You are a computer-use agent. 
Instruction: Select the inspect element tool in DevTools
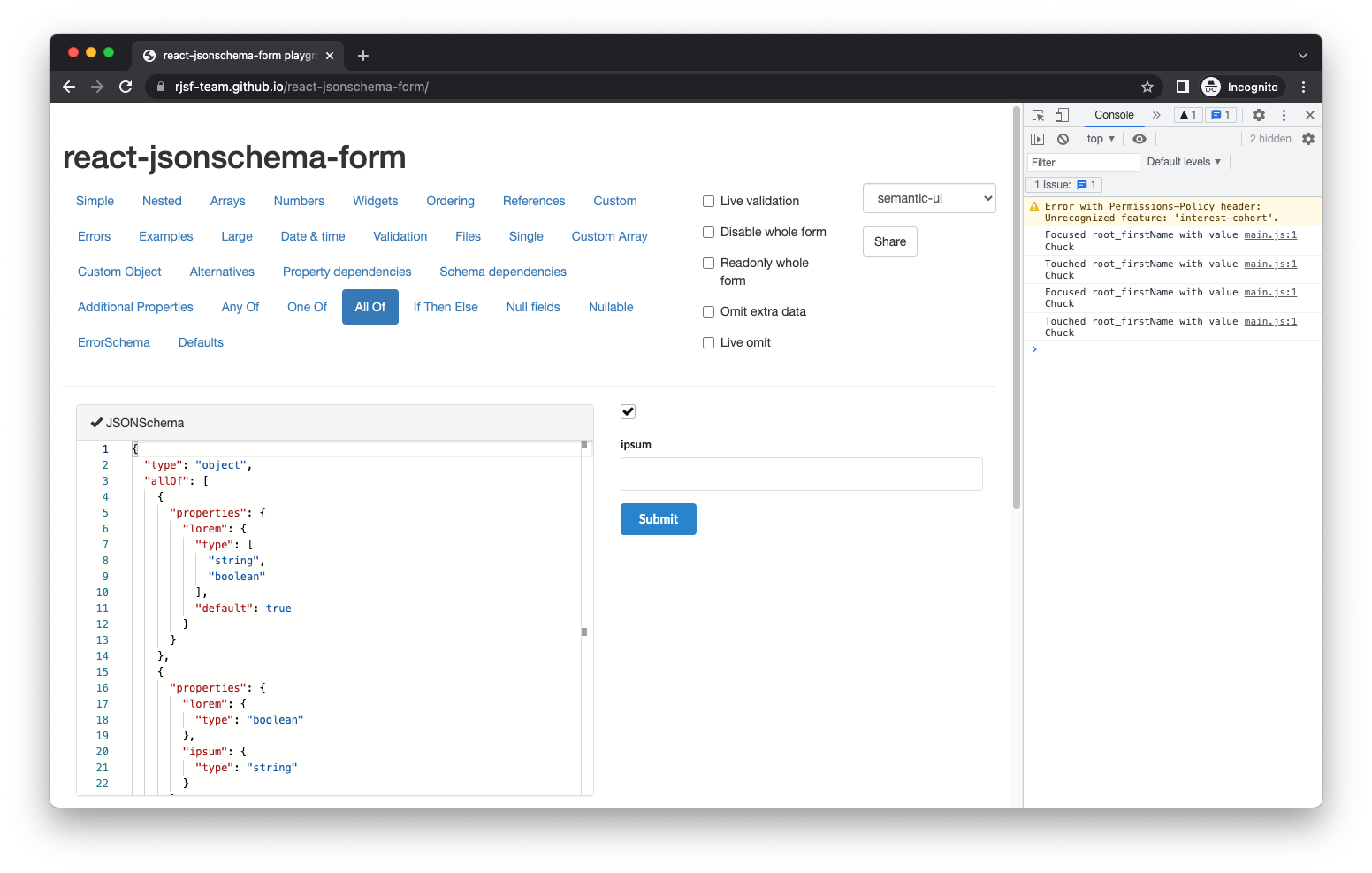click(x=1037, y=115)
